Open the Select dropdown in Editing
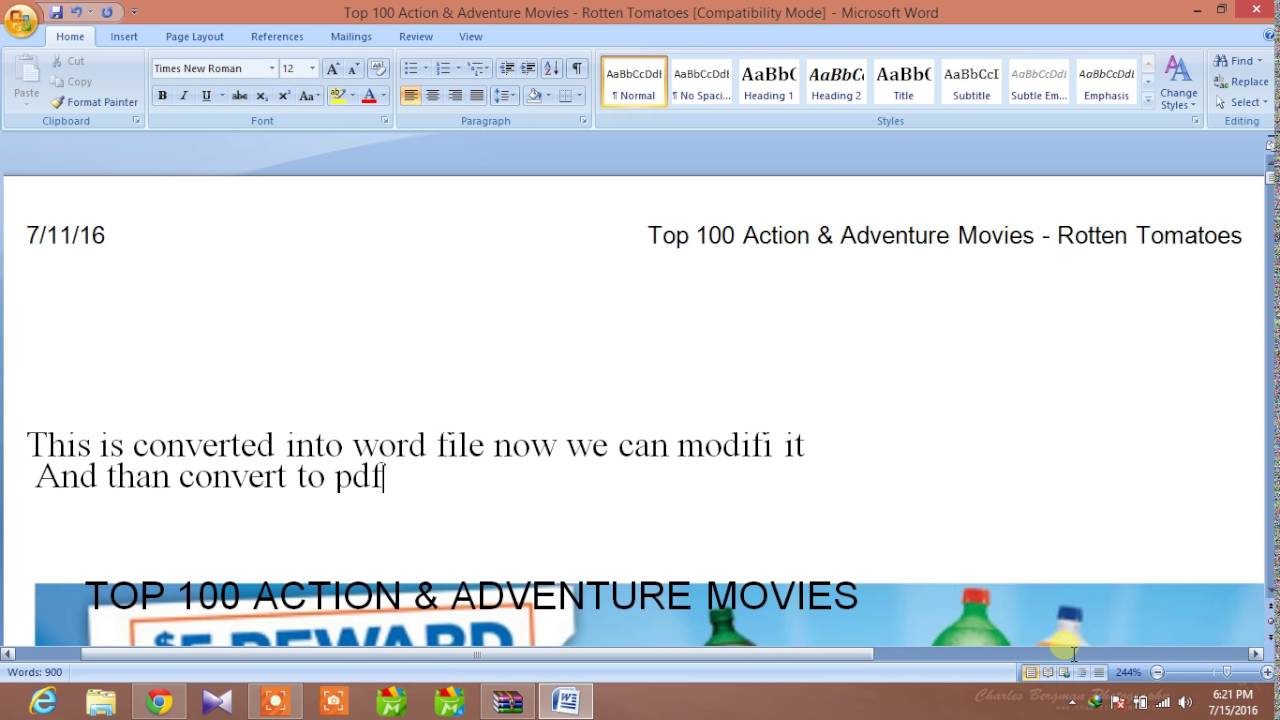This screenshot has width=1280, height=720. coord(1241,102)
